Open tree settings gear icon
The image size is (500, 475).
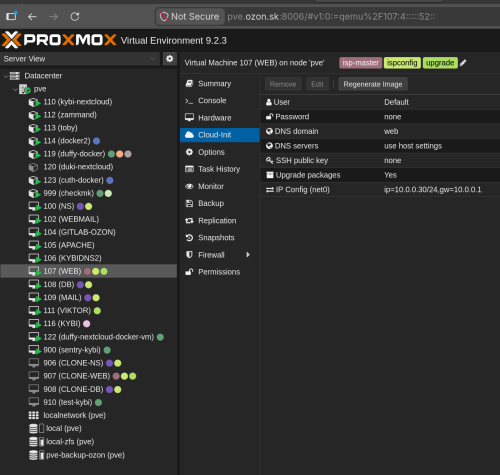[170, 59]
